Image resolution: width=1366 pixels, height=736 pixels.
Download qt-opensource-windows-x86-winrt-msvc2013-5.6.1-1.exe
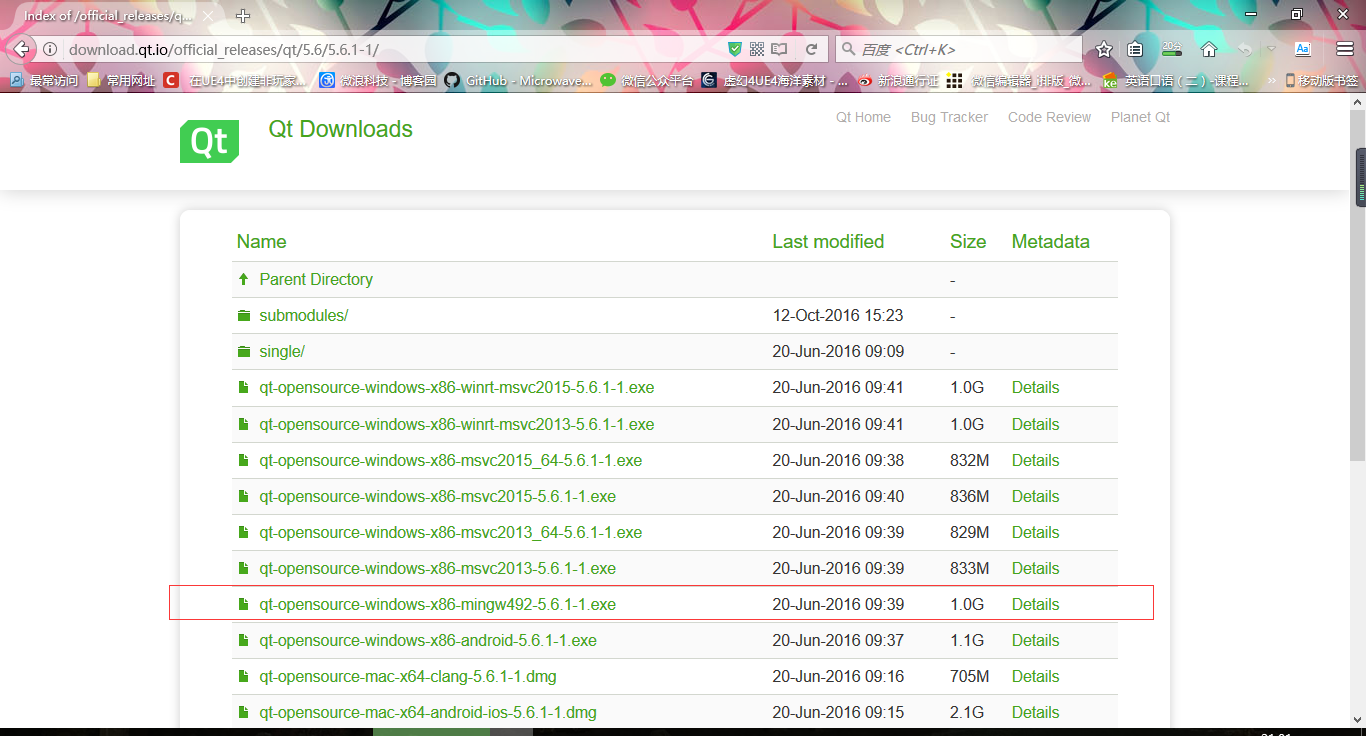[x=457, y=425]
